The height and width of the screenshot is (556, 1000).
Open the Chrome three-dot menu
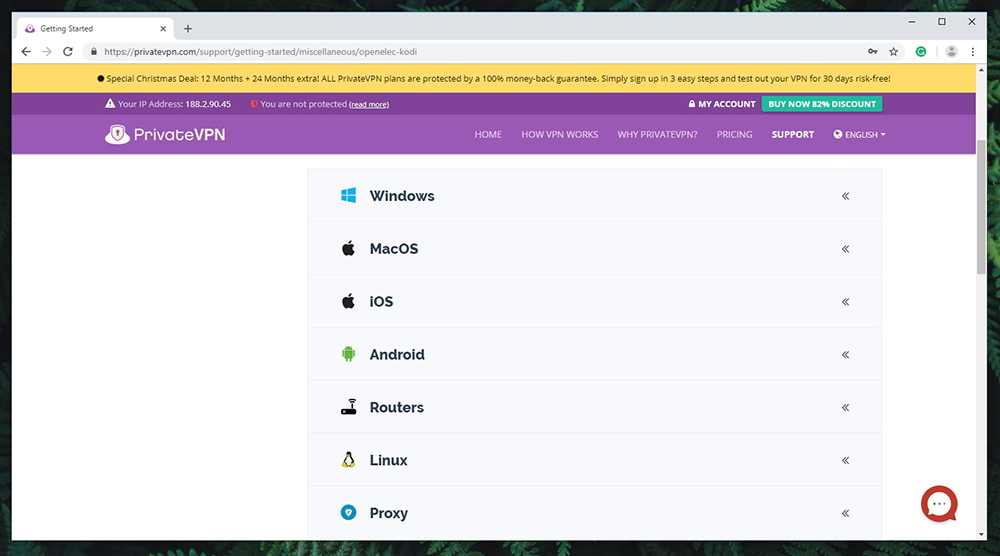click(x=973, y=52)
